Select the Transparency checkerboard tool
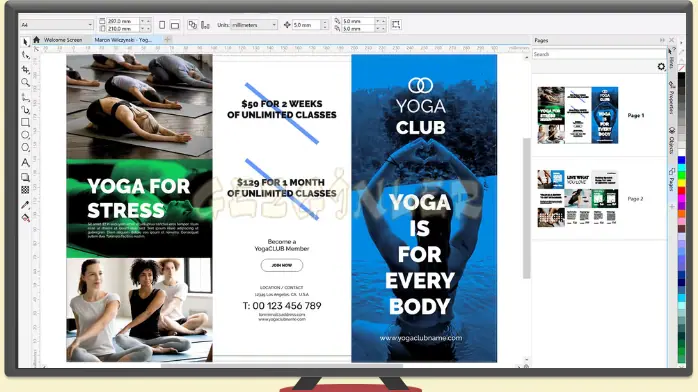Image resolution: width=698 pixels, height=392 pixels. pyautogui.click(x=25, y=190)
